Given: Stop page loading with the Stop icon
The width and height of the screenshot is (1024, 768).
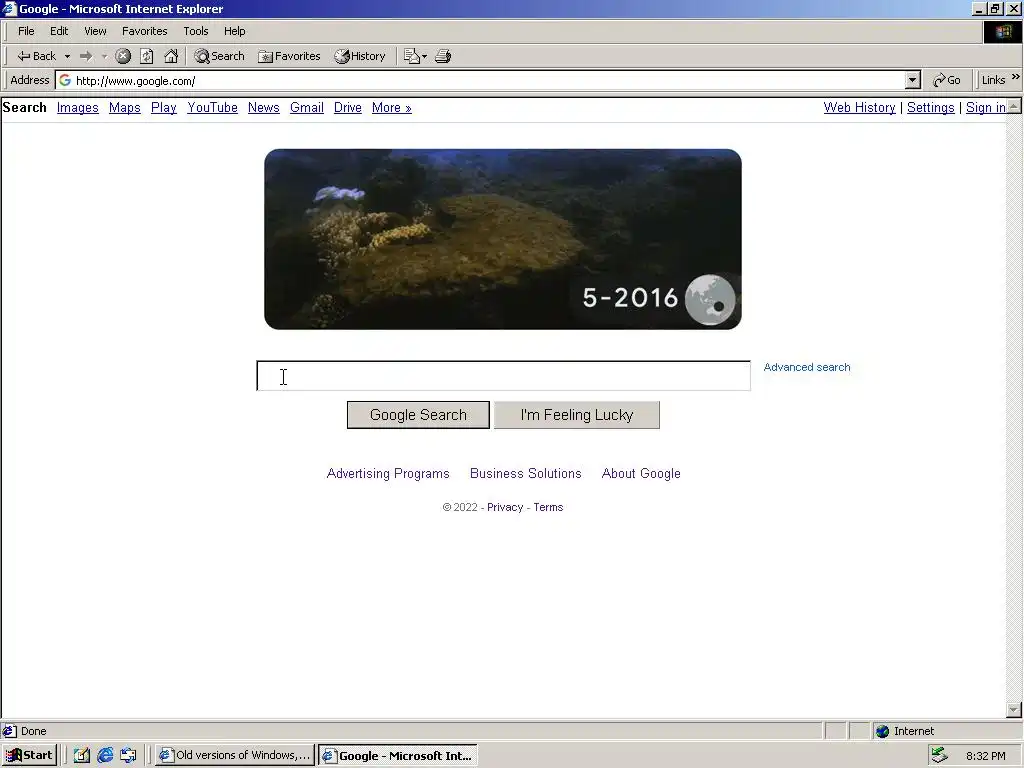Looking at the screenshot, I should pyautogui.click(x=123, y=56).
